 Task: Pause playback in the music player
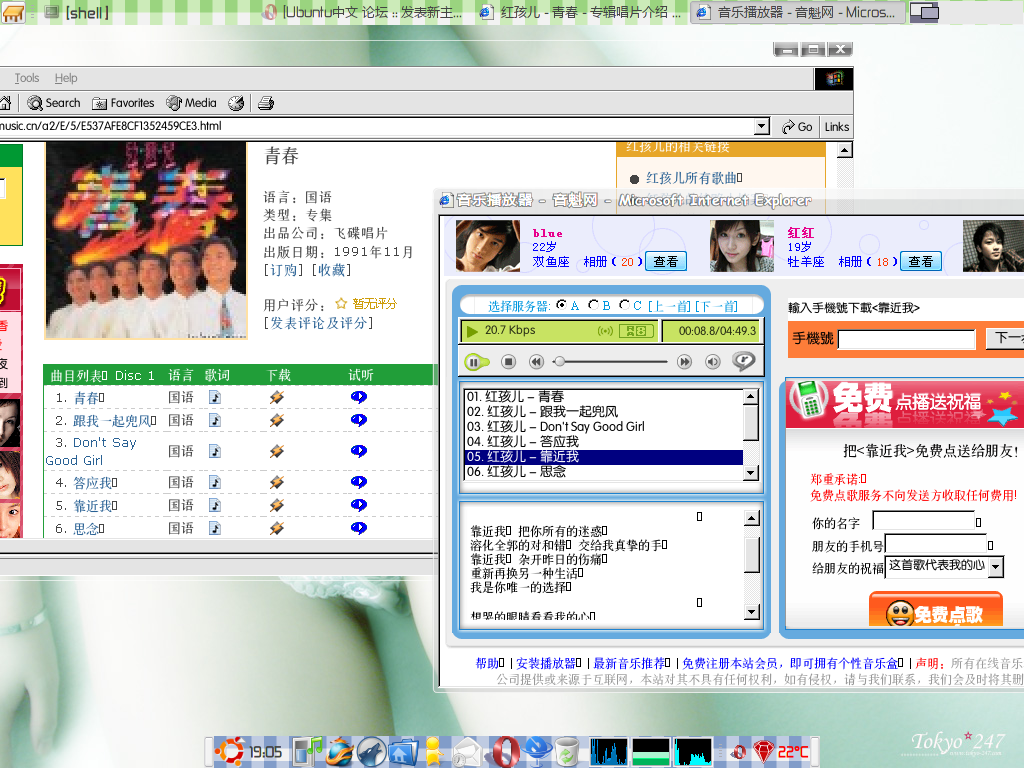(475, 361)
